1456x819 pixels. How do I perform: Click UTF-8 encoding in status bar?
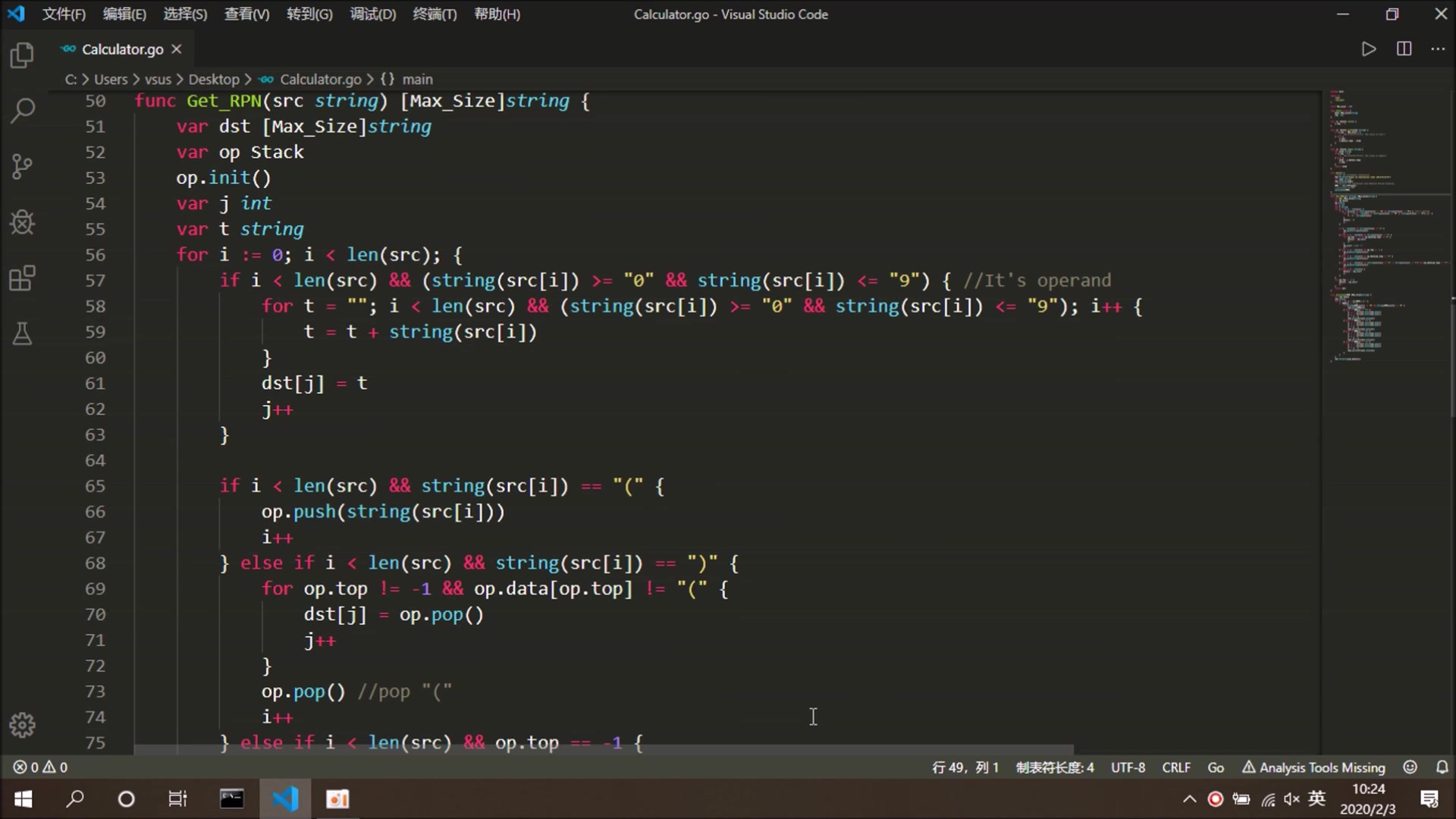tap(1128, 767)
